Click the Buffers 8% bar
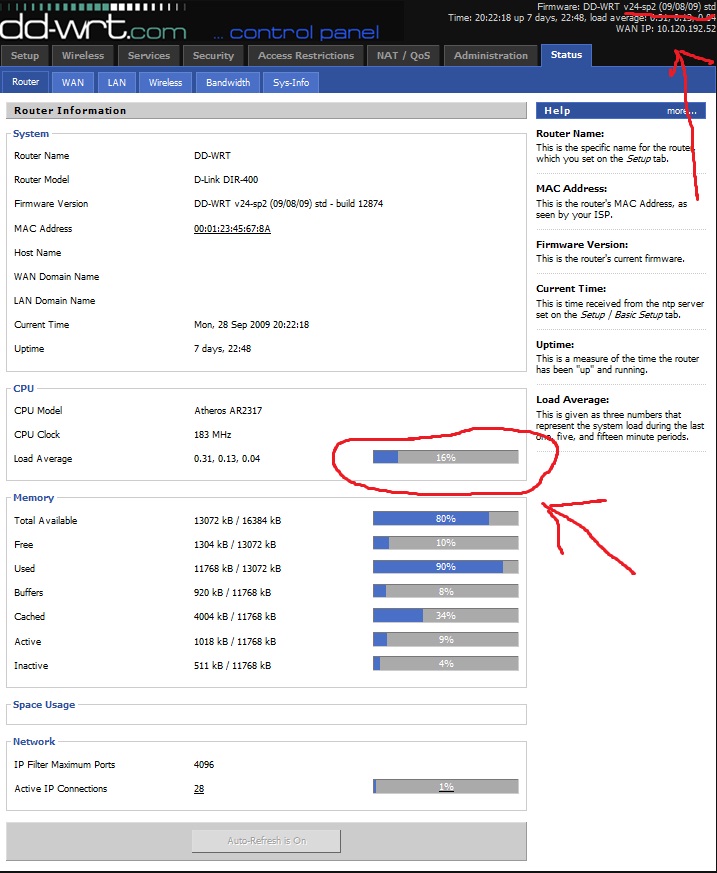717x873 pixels. click(x=445, y=591)
